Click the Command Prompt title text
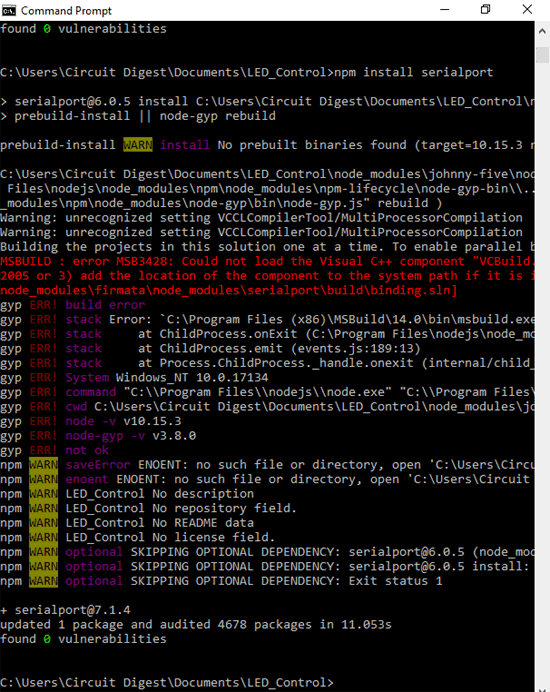Viewport: 550px width, 692px height. click(66, 11)
